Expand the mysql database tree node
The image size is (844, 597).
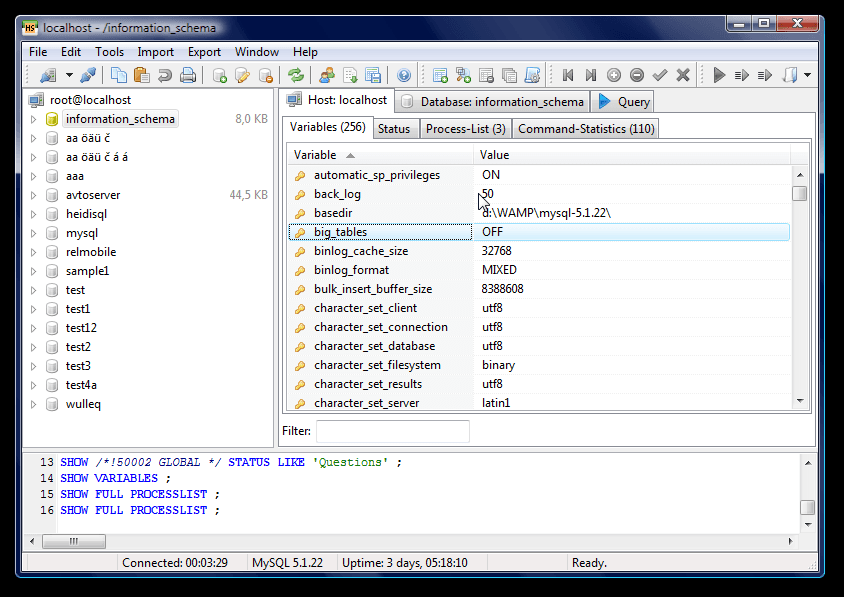coord(33,233)
